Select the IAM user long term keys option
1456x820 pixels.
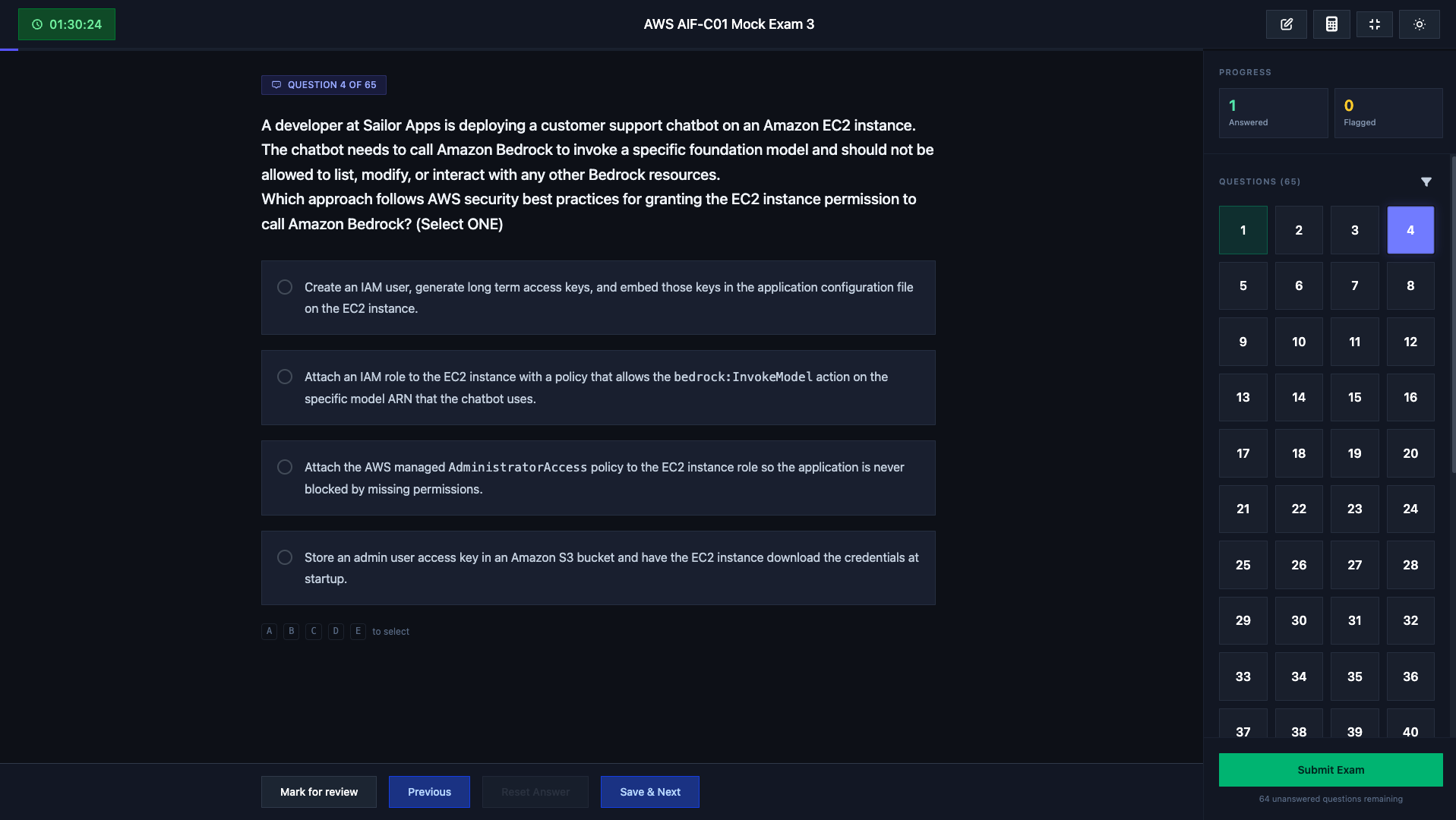pyautogui.click(x=598, y=298)
